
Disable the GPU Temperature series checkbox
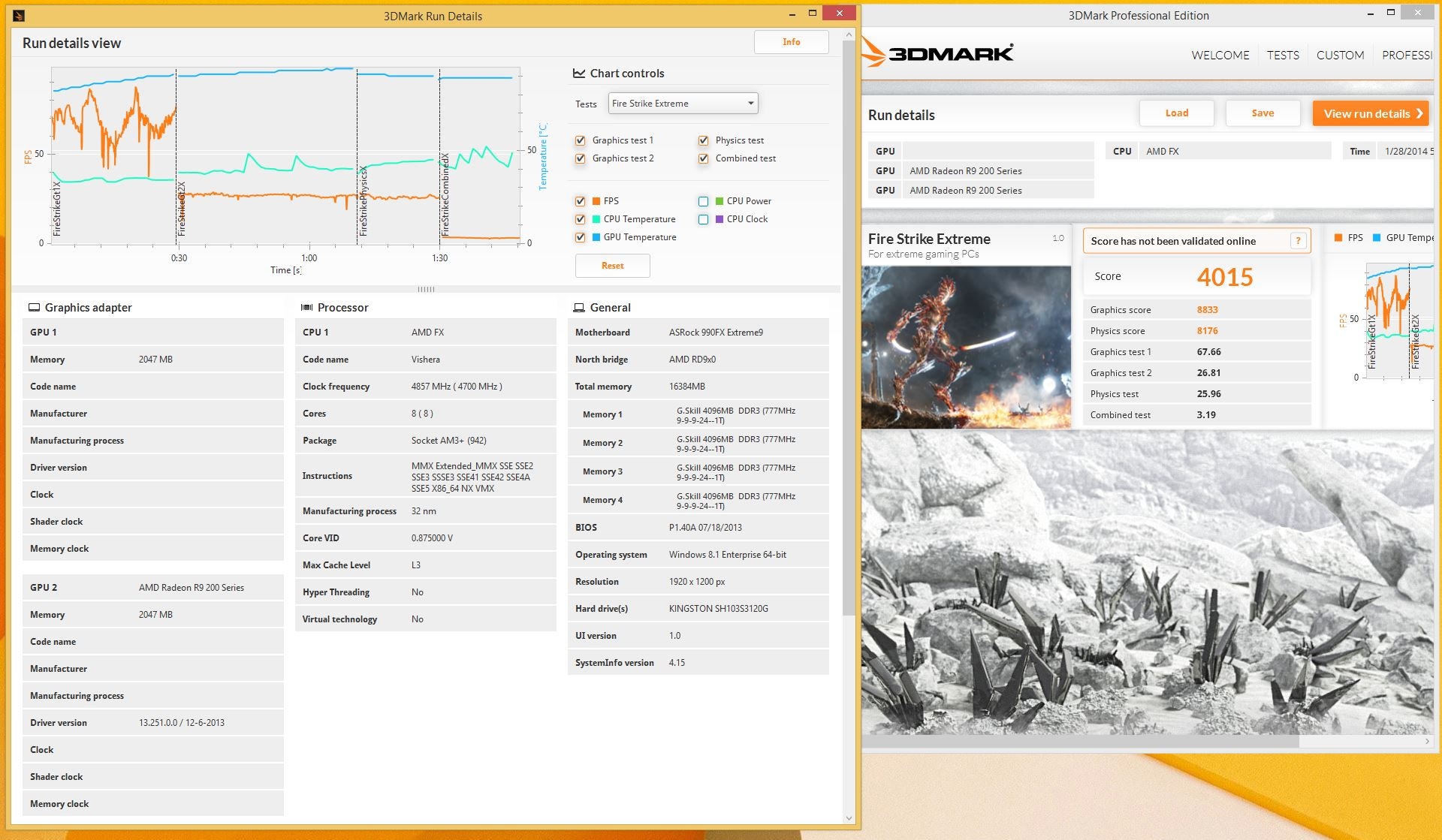click(x=580, y=237)
